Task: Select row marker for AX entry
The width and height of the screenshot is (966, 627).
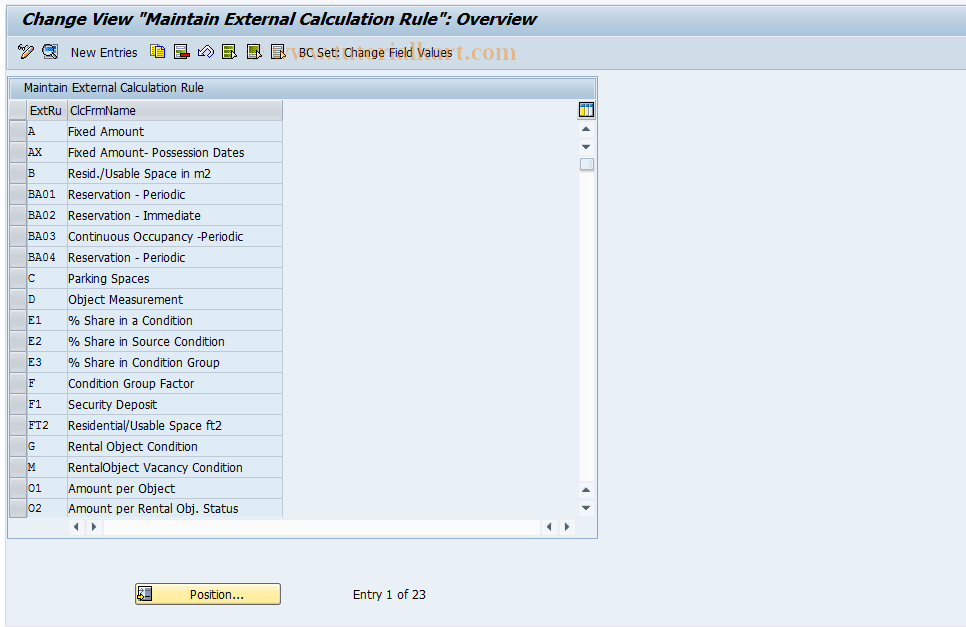Action: [18, 152]
